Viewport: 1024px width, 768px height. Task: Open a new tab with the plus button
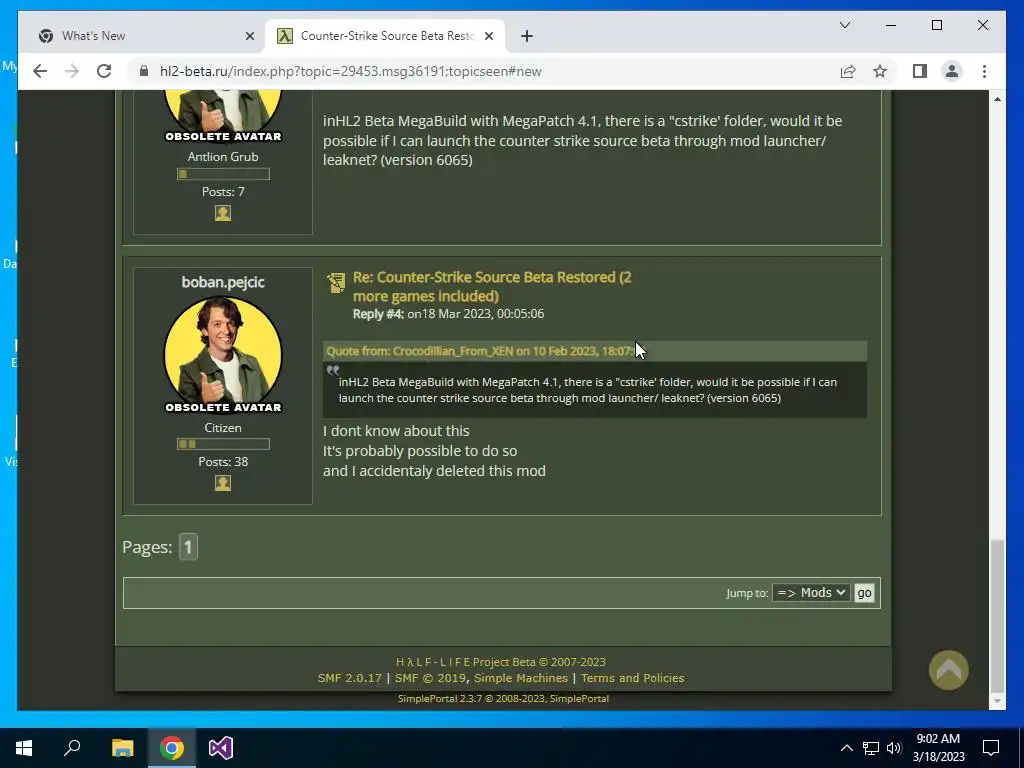click(x=527, y=36)
